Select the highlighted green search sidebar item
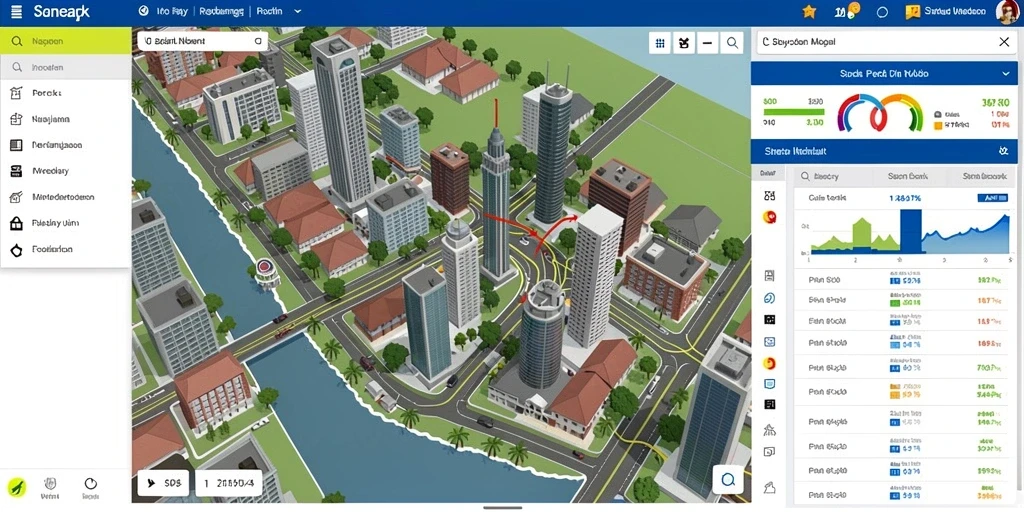 pyautogui.click(x=65, y=41)
